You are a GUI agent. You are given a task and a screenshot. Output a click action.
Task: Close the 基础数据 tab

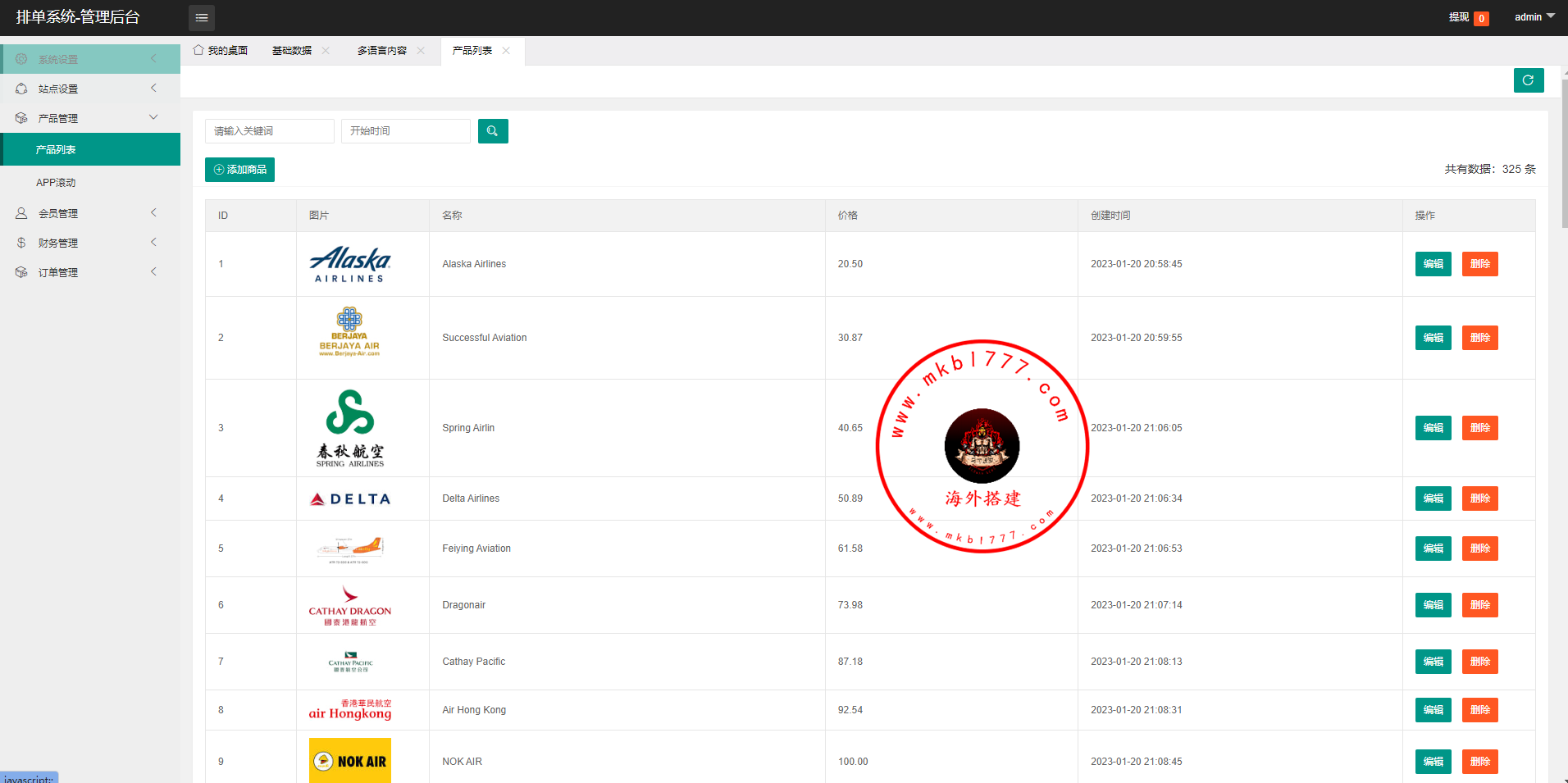pos(326,51)
